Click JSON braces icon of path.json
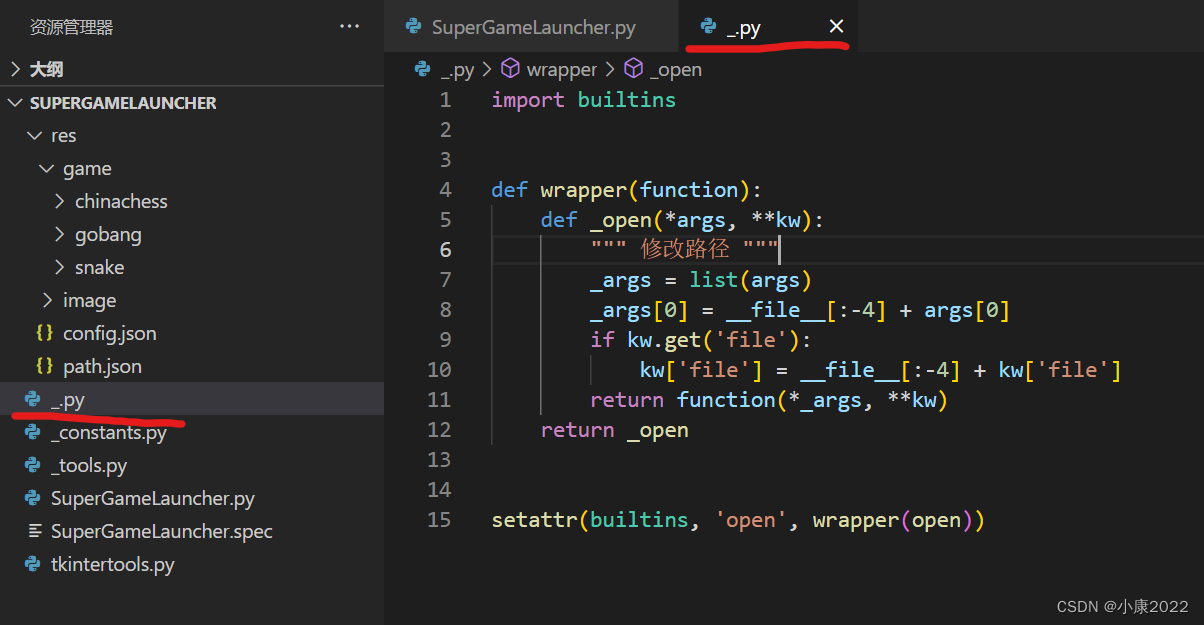The width and height of the screenshot is (1204, 625). pyautogui.click(x=44, y=366)
